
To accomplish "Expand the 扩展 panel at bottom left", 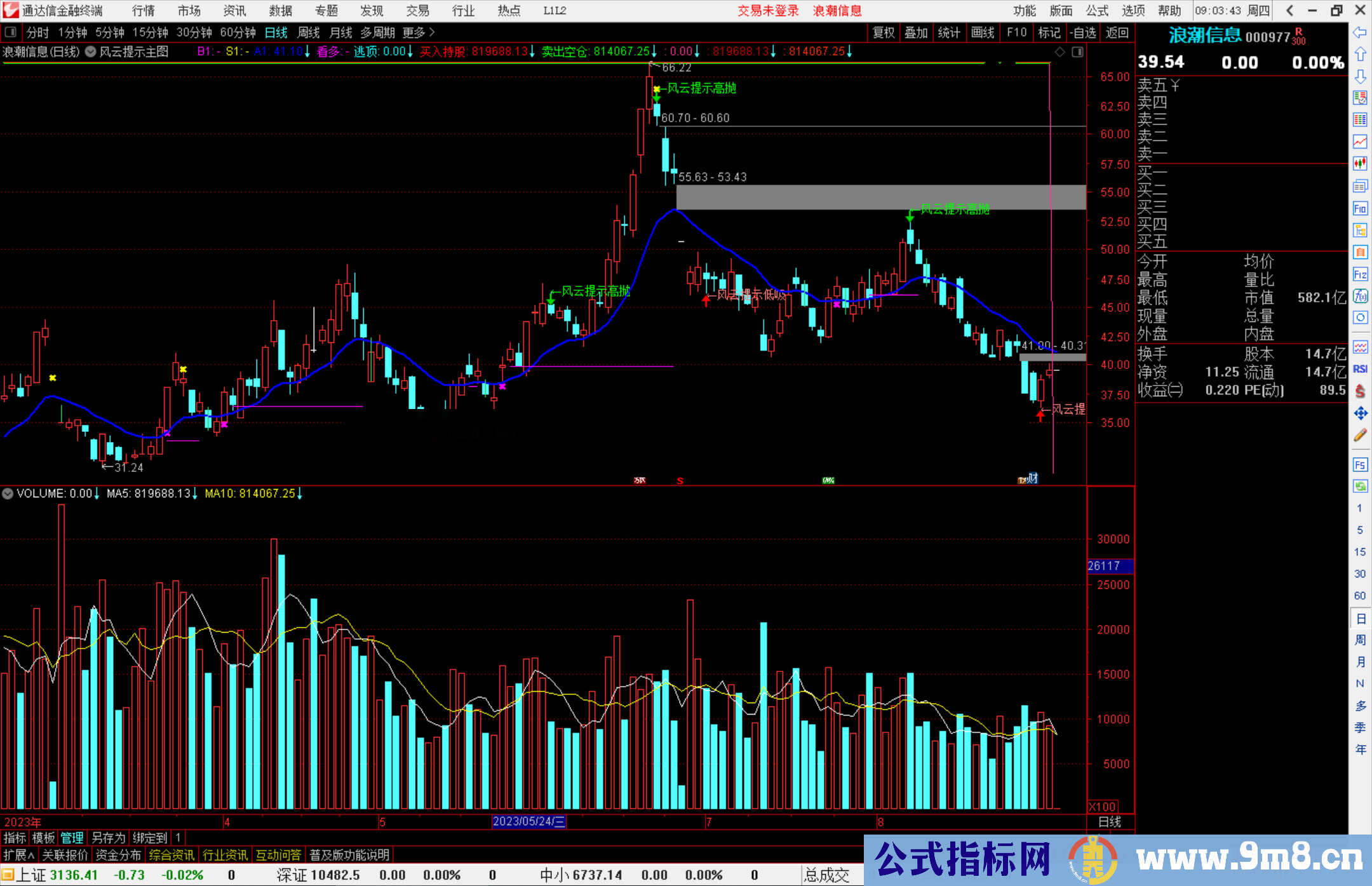I will pyautogui.click(x=18, y=855).
